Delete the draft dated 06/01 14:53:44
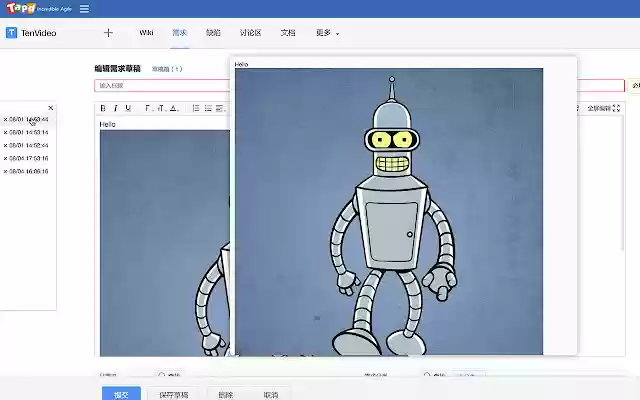 coord(5,120)
